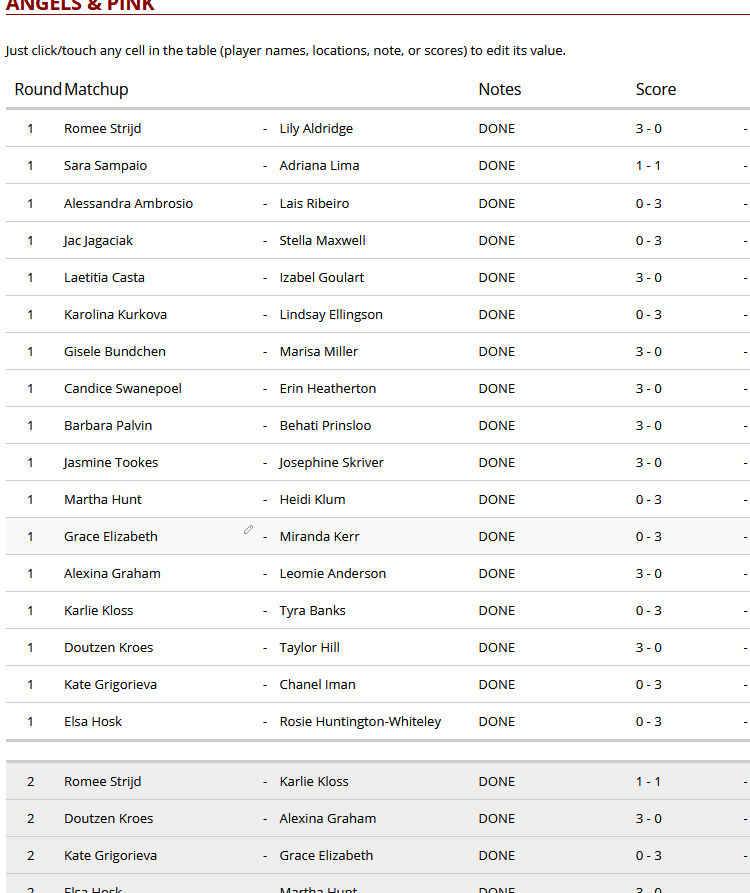The width and height of the screenshot is (750, 893).
Task: Click the pencil edit icon beside Grace Elizabeth
Action: (x=248, y=530)
